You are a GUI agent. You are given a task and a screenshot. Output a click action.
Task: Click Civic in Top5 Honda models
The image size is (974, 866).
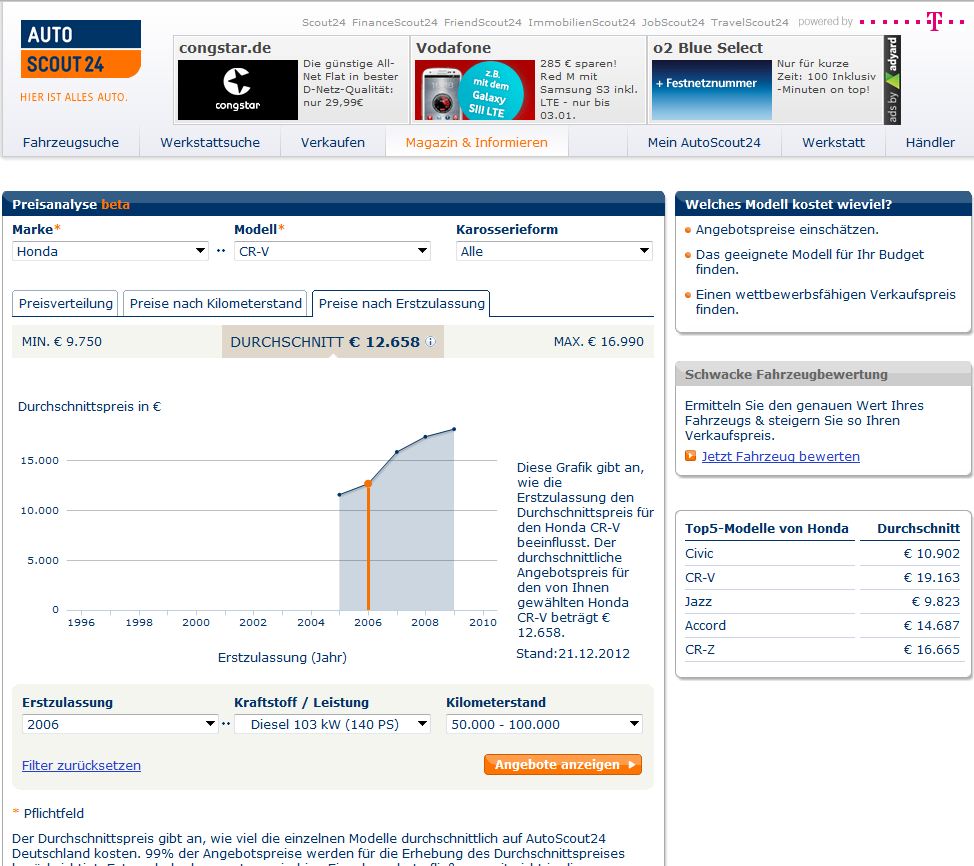coord(699,554)
